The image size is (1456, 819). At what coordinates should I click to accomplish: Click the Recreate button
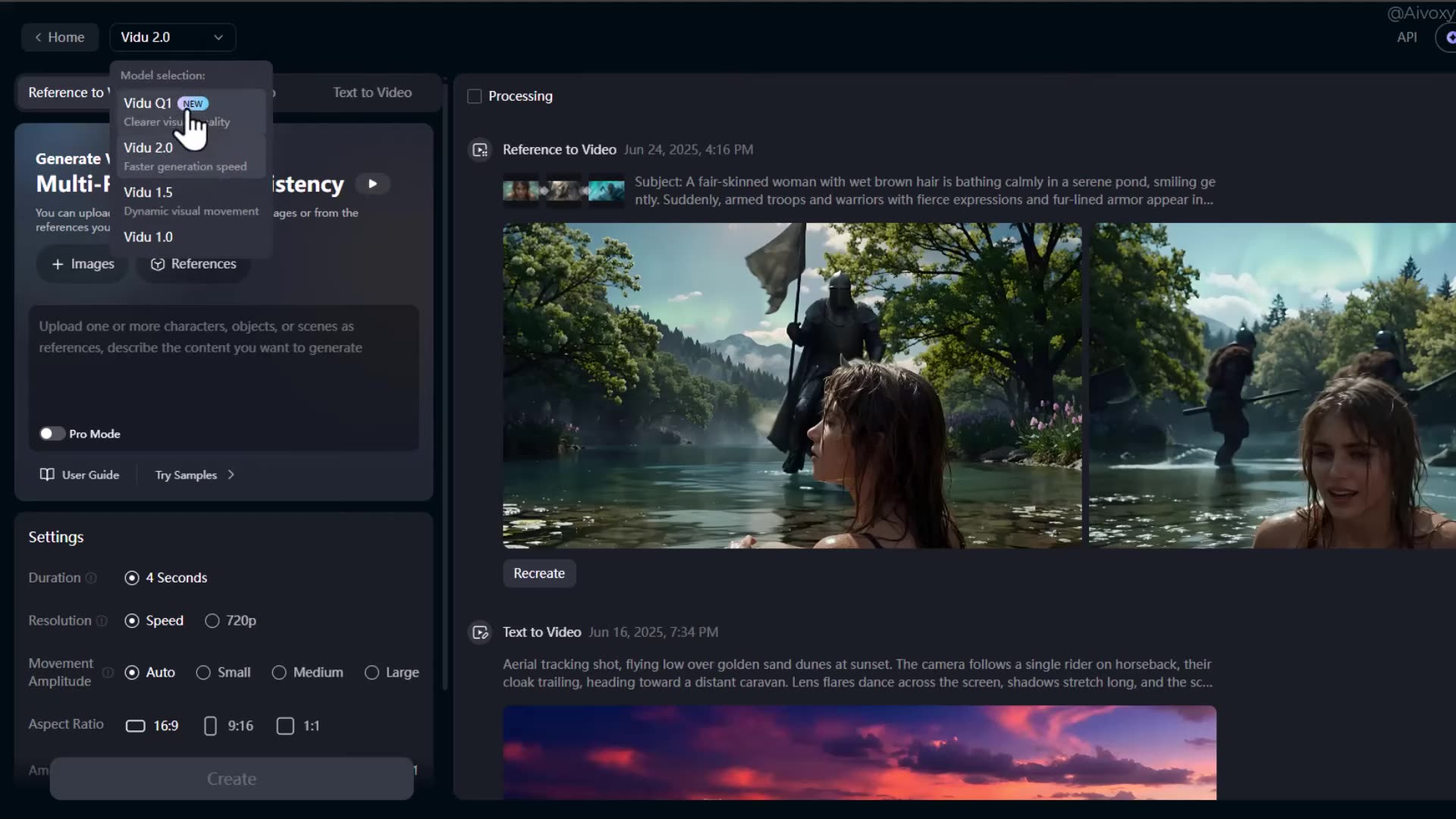539,573
